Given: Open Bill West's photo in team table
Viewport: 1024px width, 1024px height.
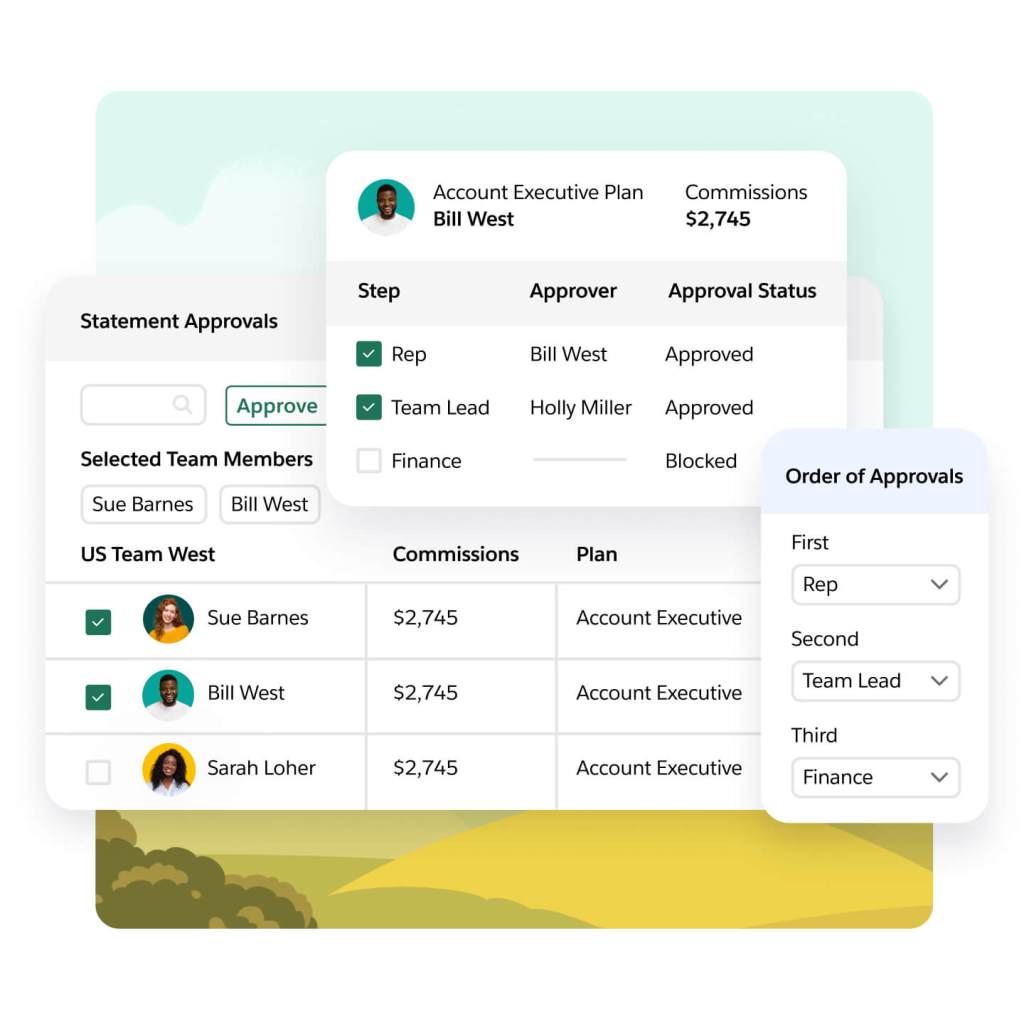Looking at the screenshot, I should pos(168,694).
